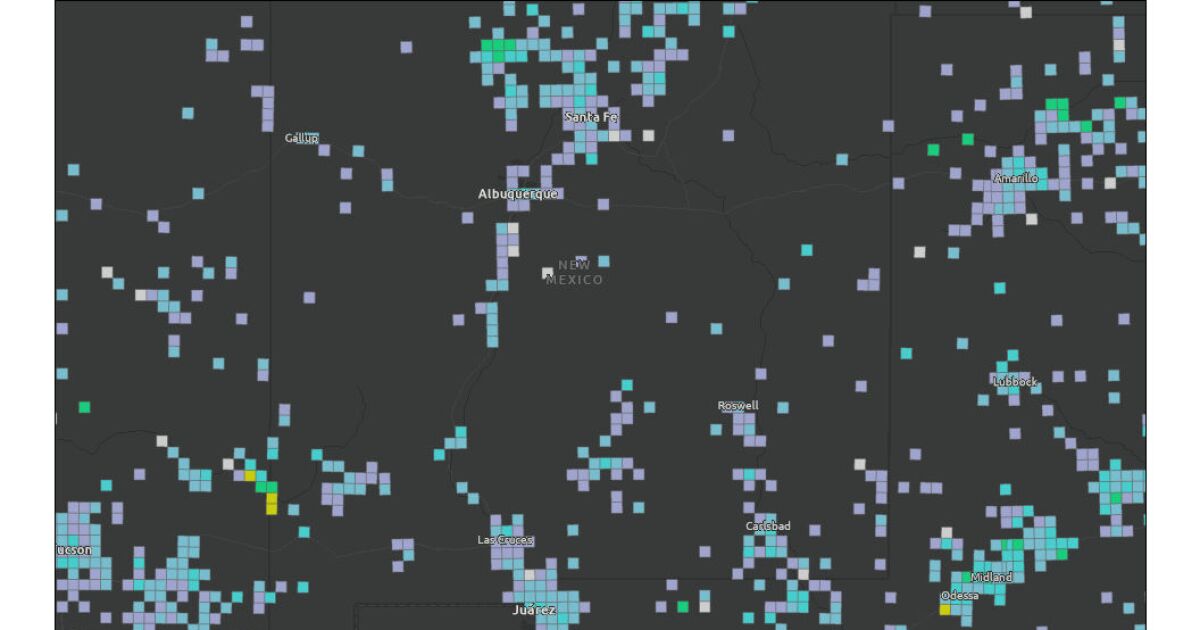Click the Santa Fe city label
1200x630 pixels.
coord(591,118)
